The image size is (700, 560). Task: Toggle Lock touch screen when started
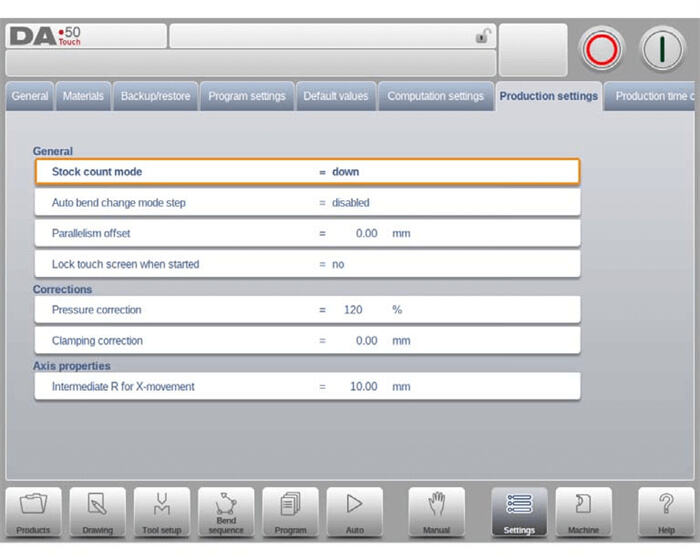(x=338, y=265)
